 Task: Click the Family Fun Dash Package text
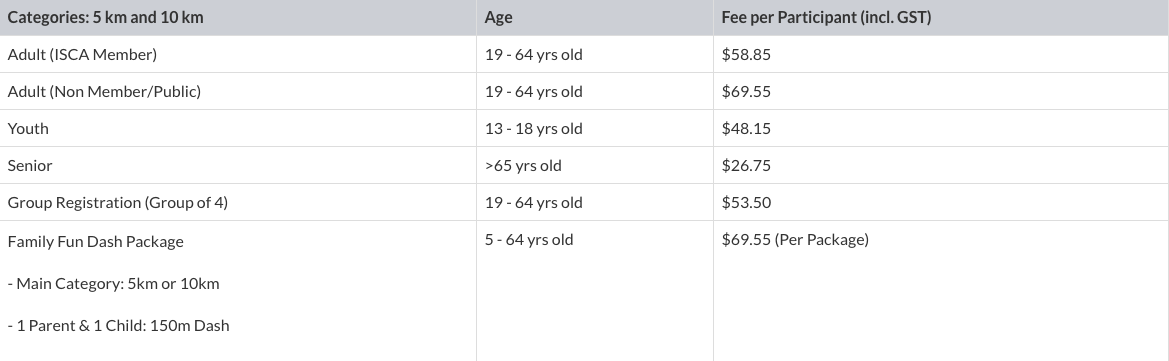point(95,242)
